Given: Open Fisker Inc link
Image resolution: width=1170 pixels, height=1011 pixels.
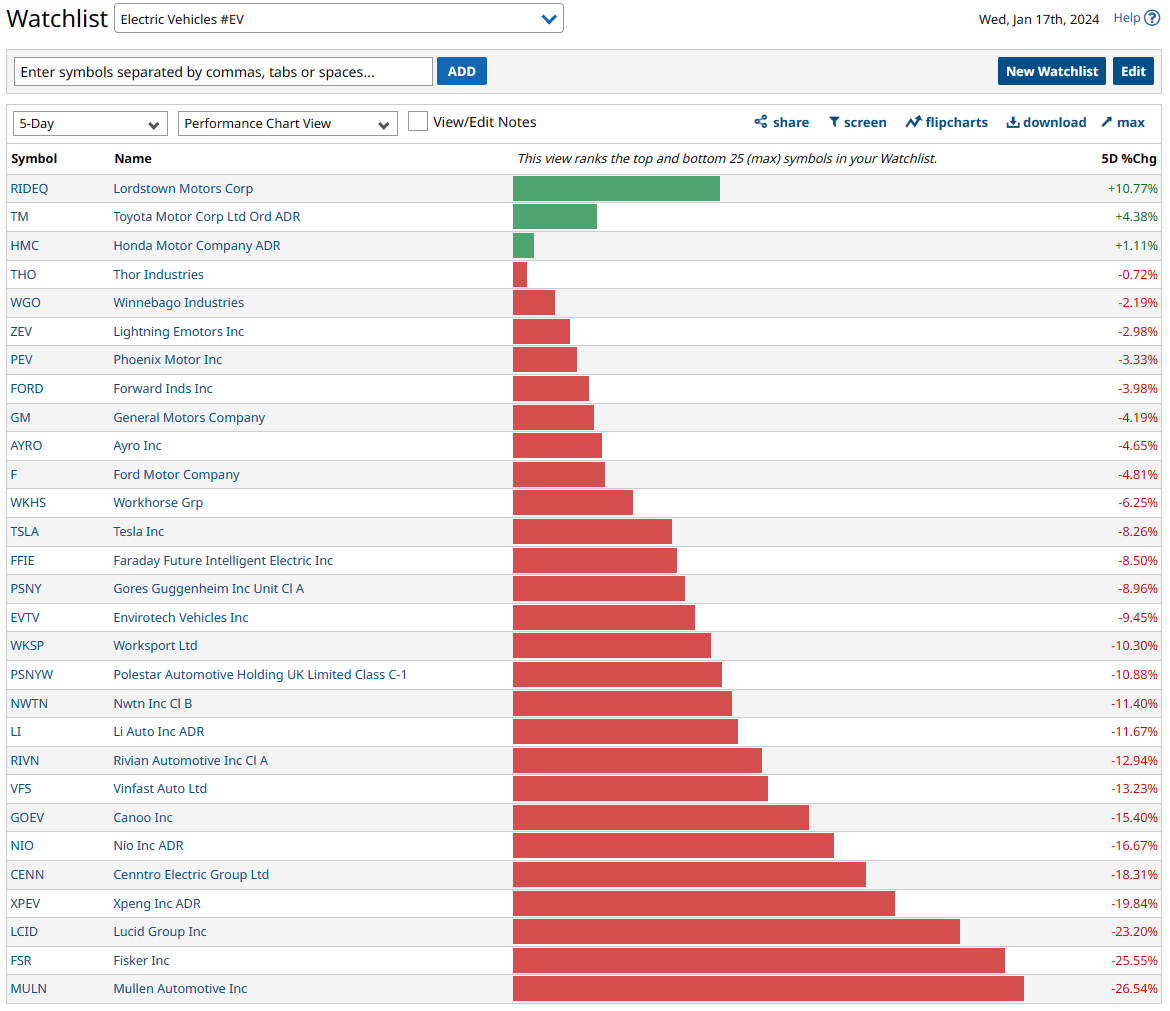Looking at the screenshot, I should tap(141, 961).
